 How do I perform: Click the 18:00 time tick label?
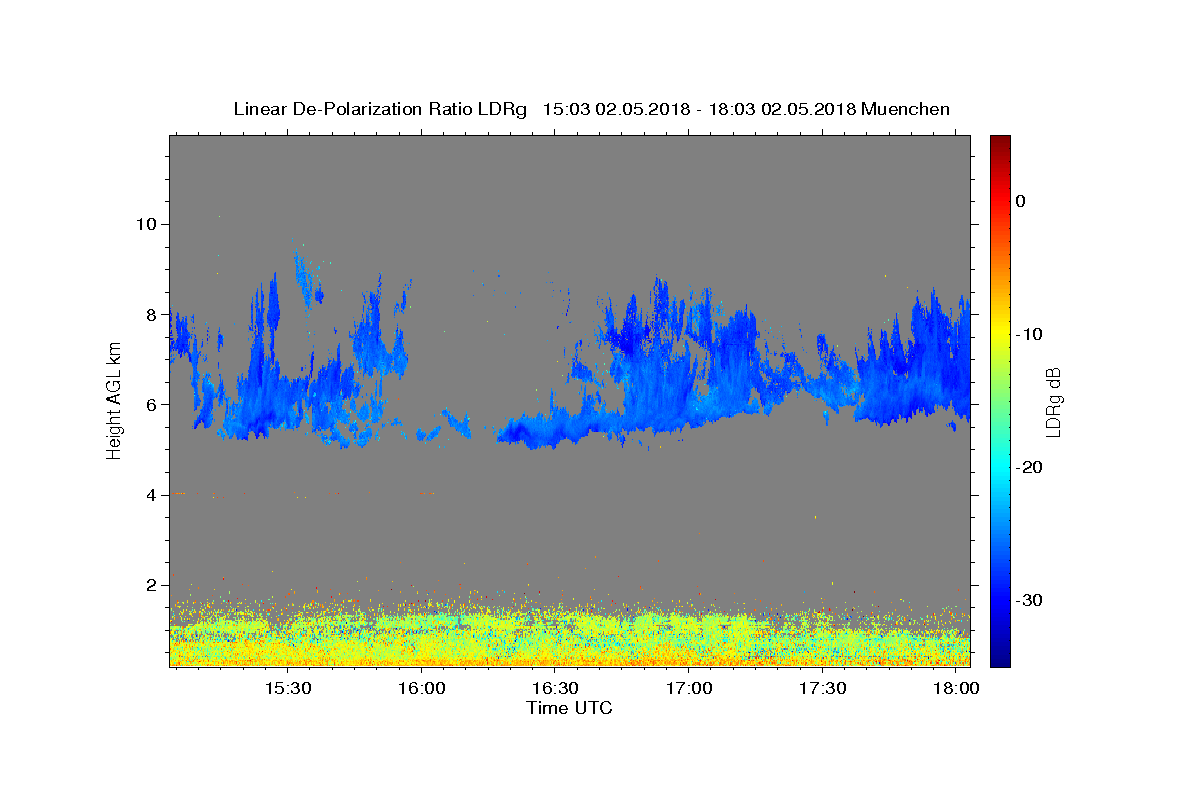coord(956,689)
